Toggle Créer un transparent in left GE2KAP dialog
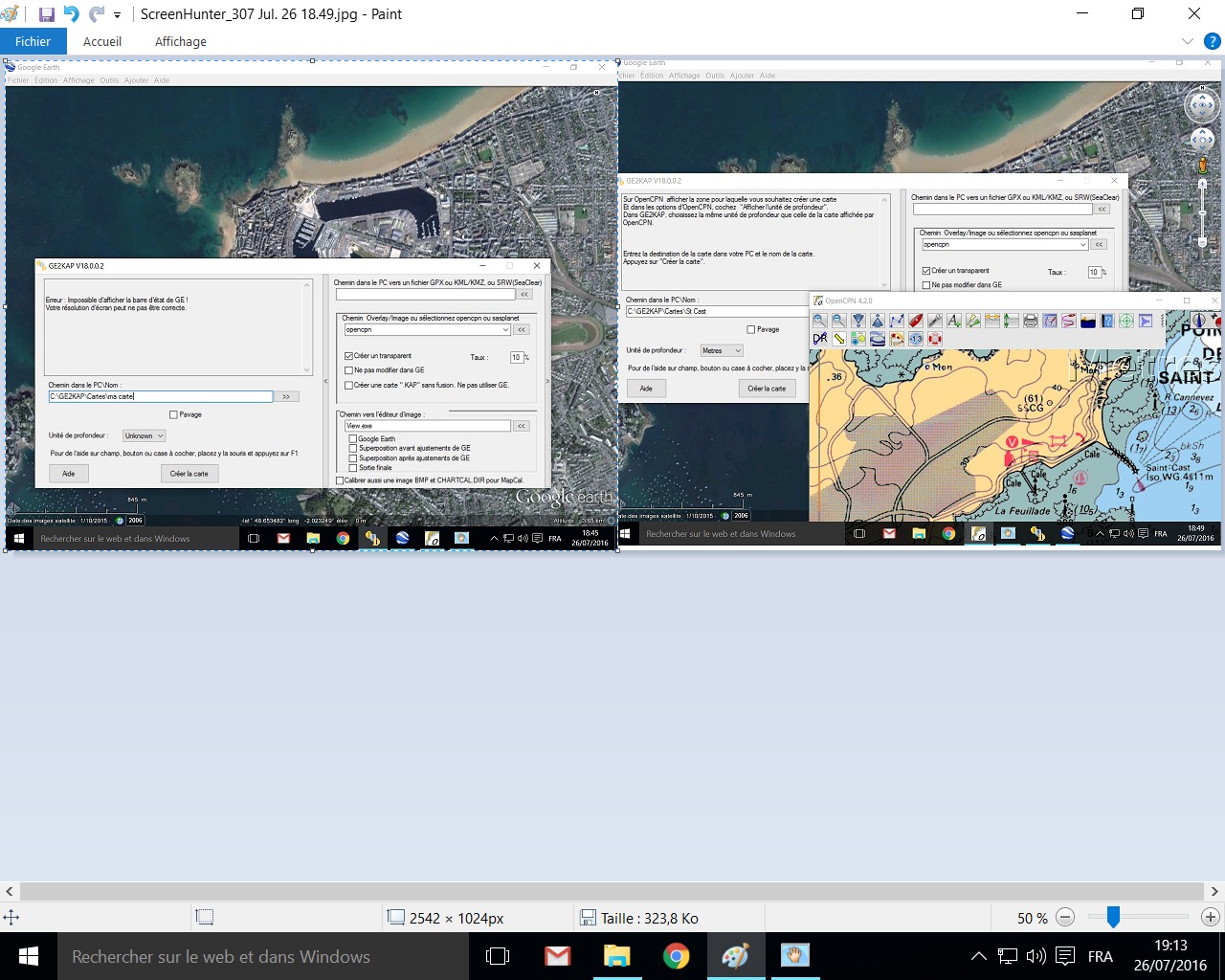Viewport: 1225px width, 980px height. pos(349,356)
